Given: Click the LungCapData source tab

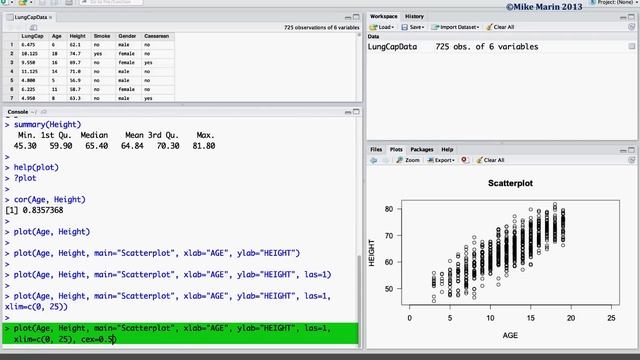Looking at the screenshot, I should coord(29,17).
